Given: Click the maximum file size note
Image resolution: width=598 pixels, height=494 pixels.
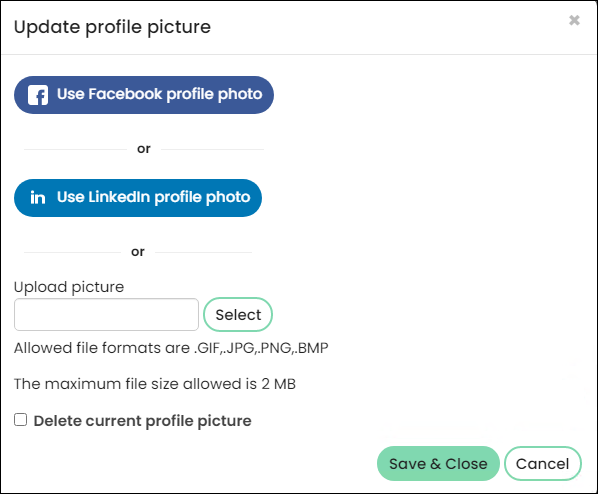Looking at the screenshot, I should point(155,384).
